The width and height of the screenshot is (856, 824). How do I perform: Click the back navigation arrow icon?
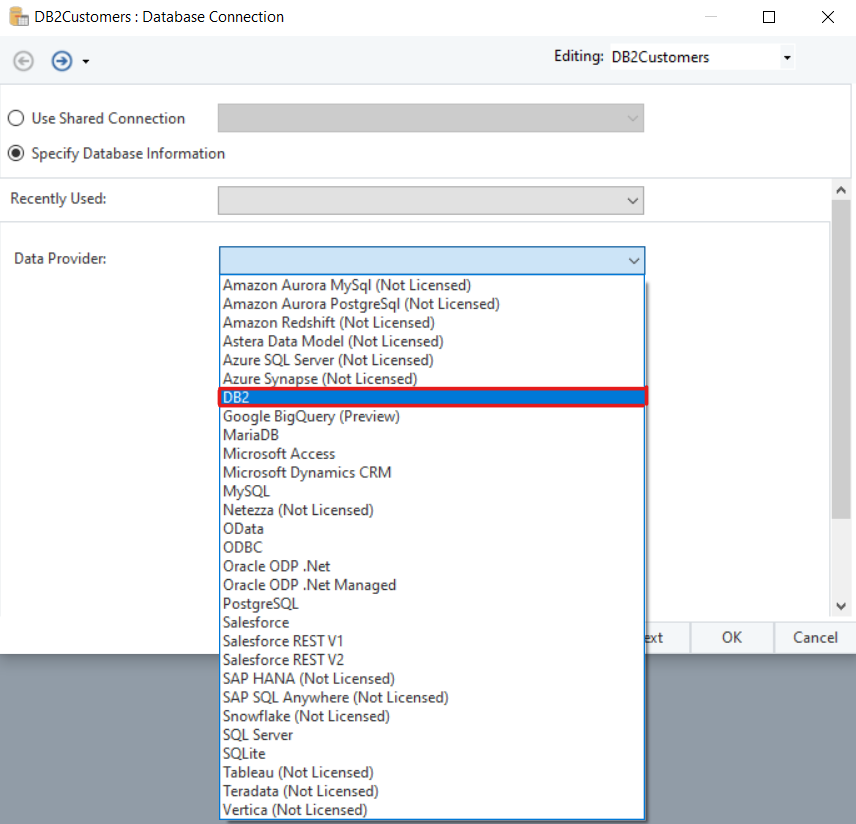[23, 61]
